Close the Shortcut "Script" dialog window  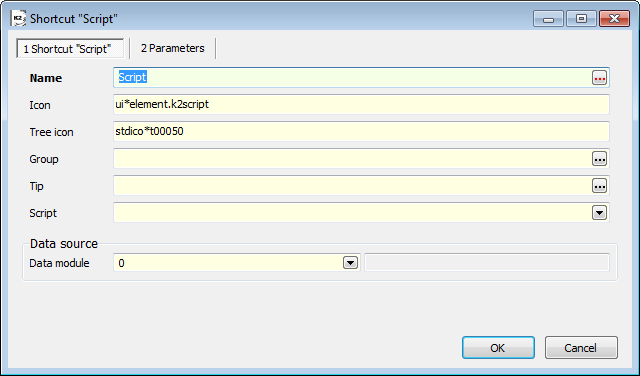click(x=614, y=19)
